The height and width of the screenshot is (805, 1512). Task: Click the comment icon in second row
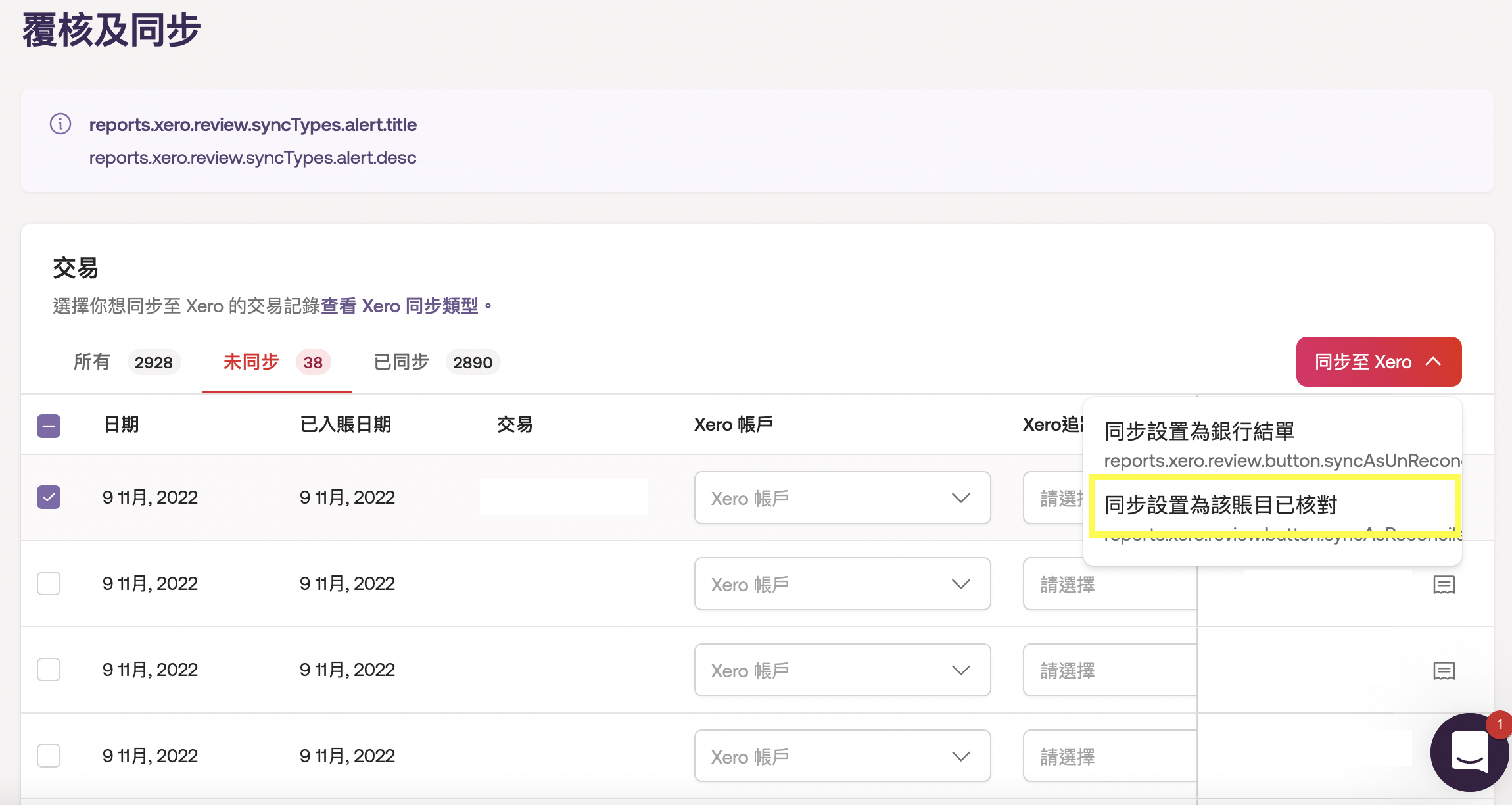(x=1444, y=584)
